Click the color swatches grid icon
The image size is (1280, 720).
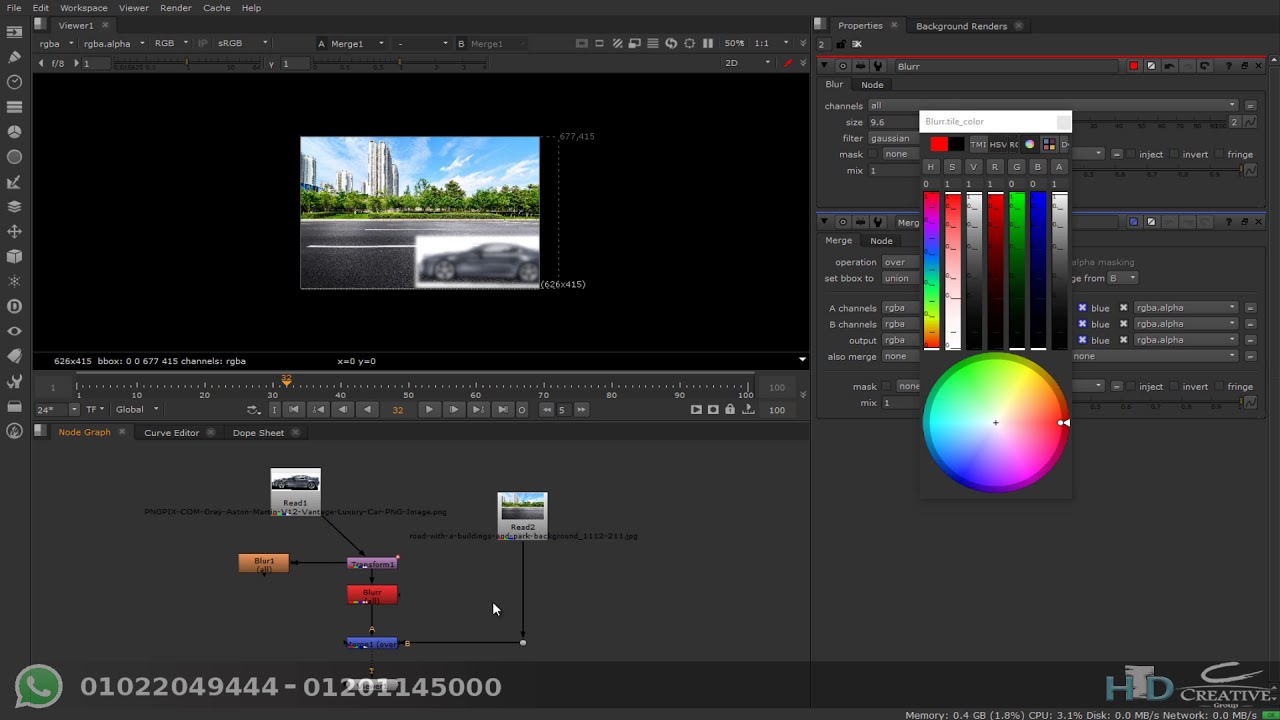tap(1048, 145)
